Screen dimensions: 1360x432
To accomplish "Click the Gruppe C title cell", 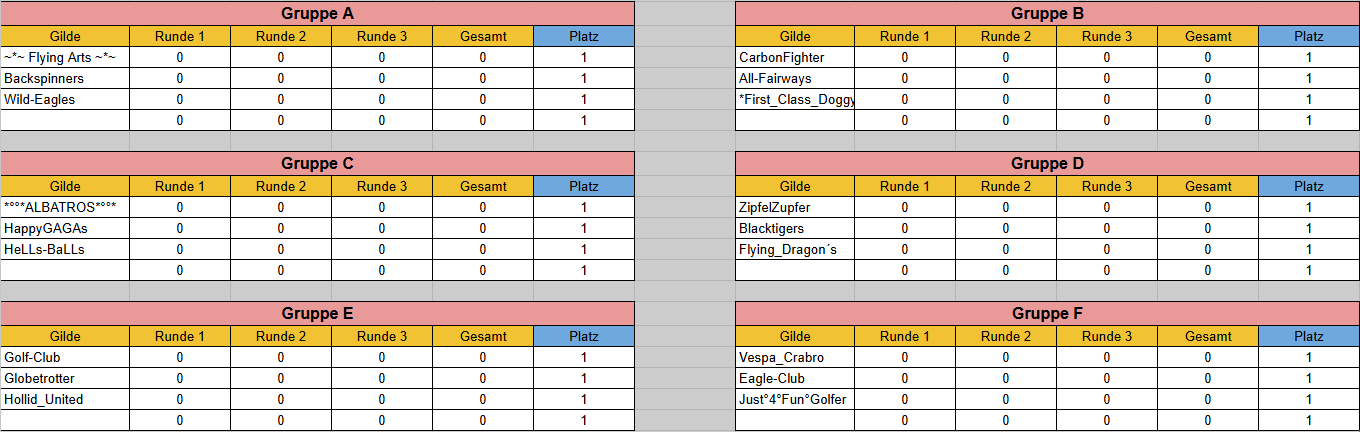I will point(317,164).
